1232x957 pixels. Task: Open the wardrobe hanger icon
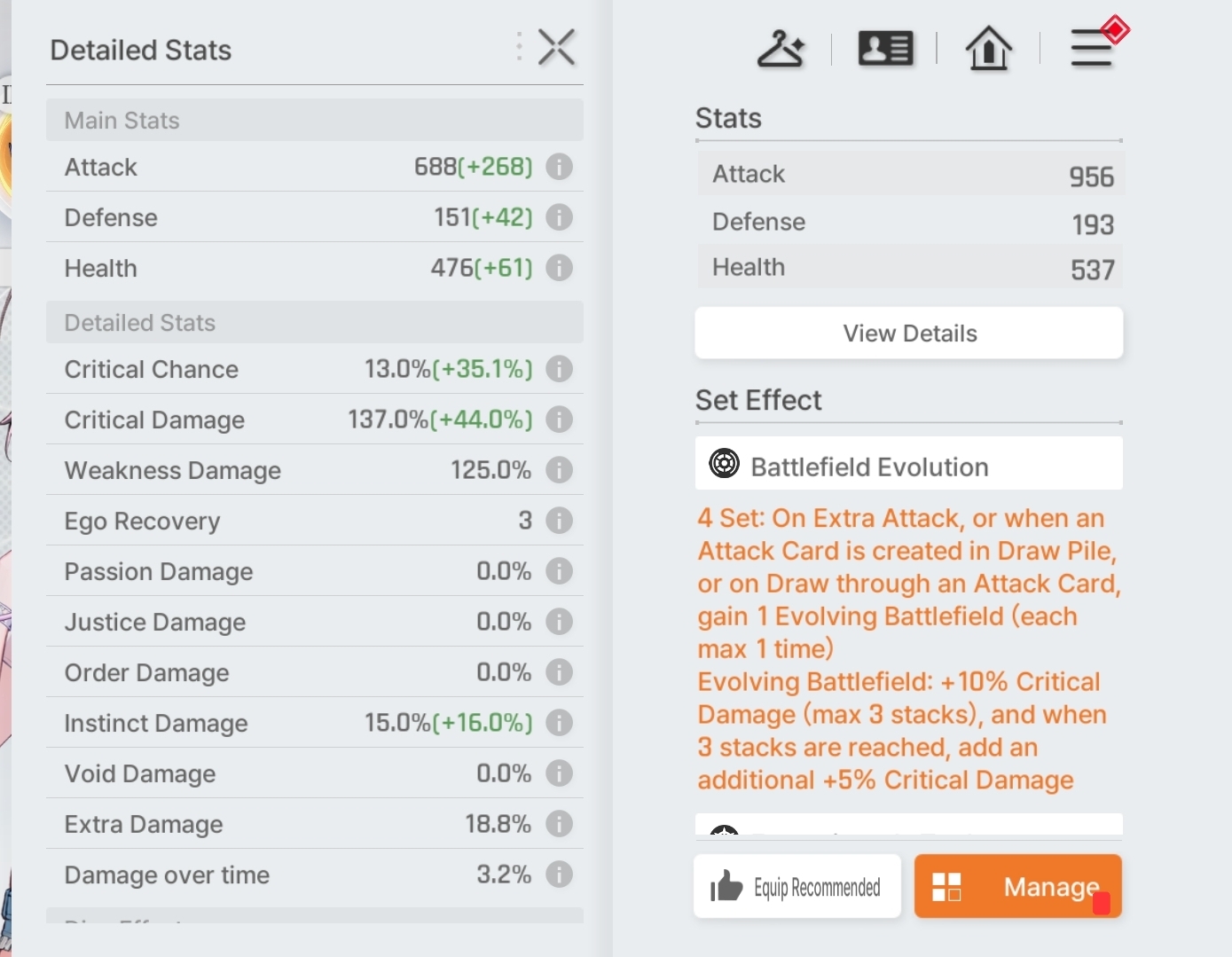click(x=781, y=48)
